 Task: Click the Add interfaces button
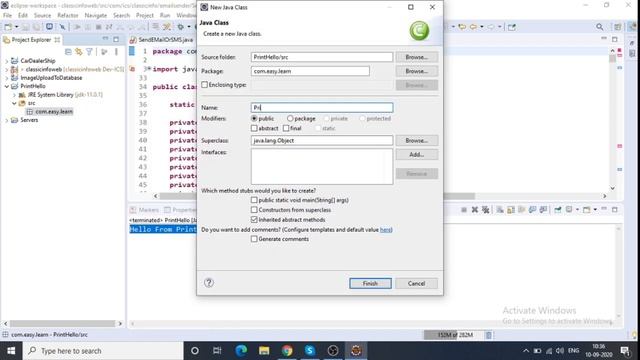point(416,155)
